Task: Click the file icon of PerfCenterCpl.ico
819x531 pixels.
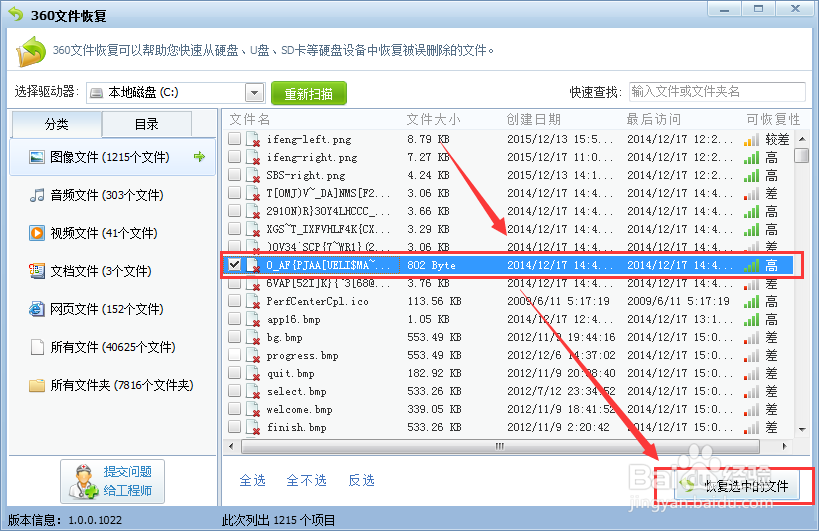Action: click(253, 301)
